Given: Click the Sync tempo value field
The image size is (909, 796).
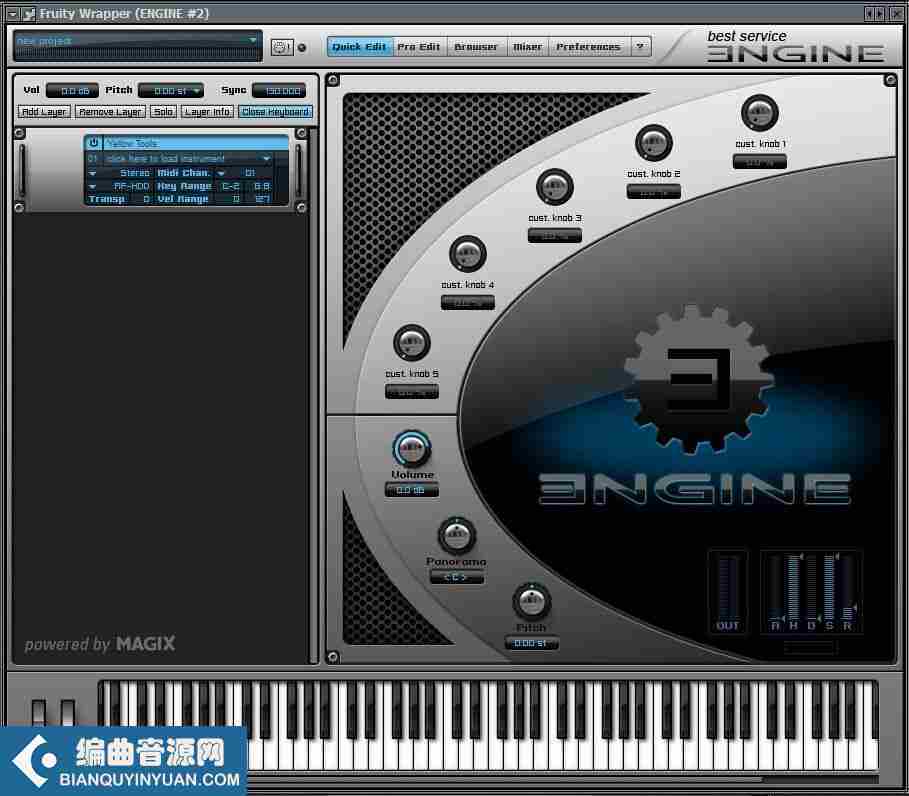Looking at the screenshot, I should point(279,91).
